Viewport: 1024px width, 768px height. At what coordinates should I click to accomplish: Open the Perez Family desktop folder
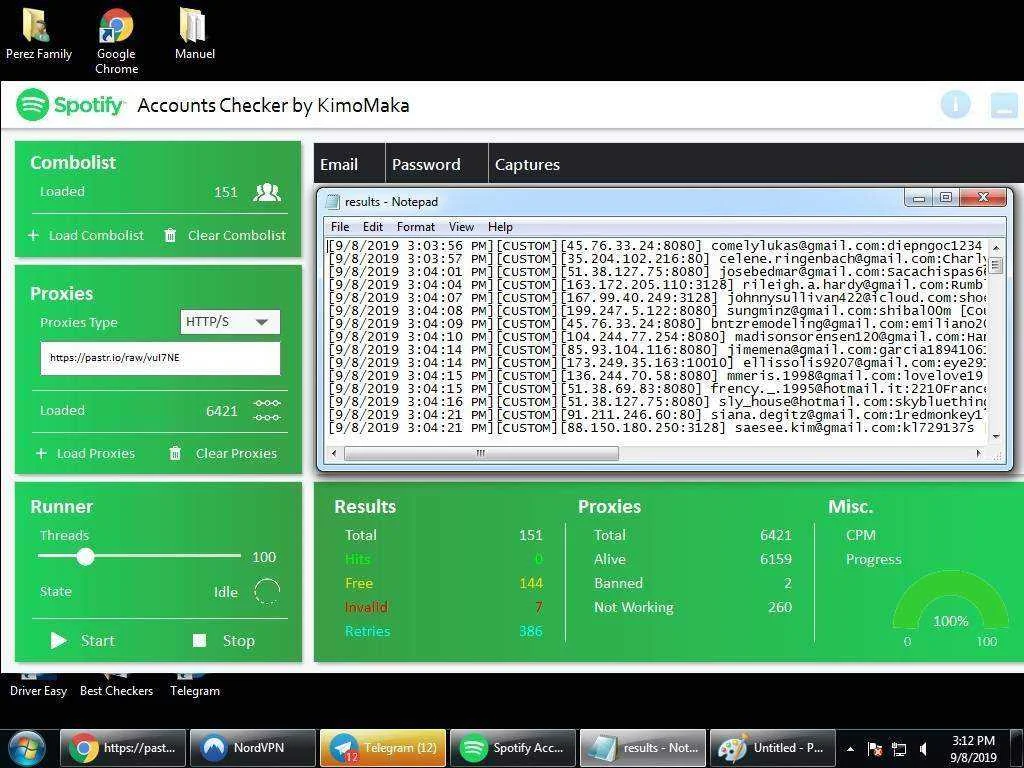[38, 34]
